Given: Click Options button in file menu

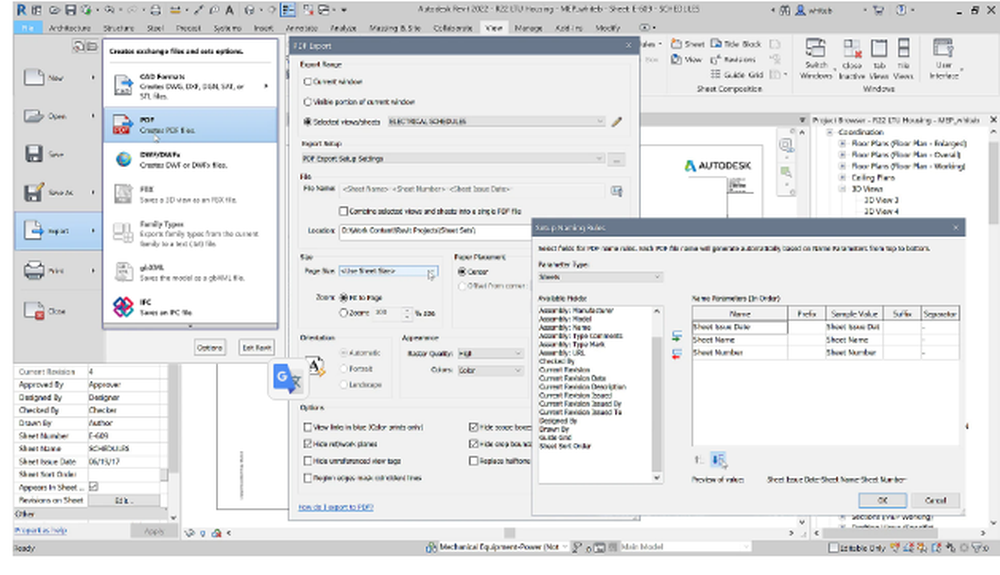Looking at the screenshot, I should coord(210,347).
